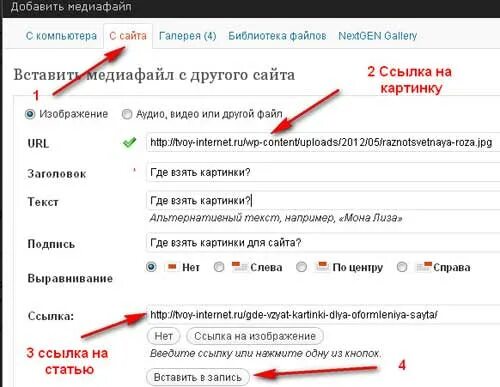Open the NextGEN Gallery tab
The width and height of the screenshot is (500, 387).
pyautogui.click(x=378, y=36)
